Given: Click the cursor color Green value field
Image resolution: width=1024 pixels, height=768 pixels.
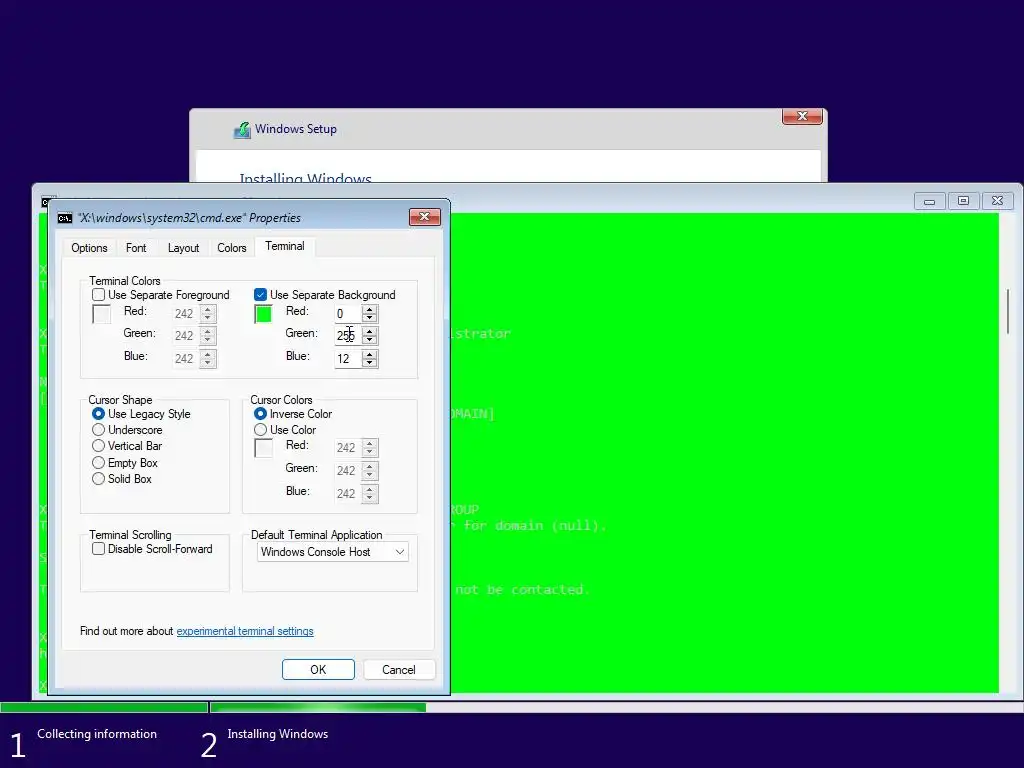Looking at the screenshot, I should (x=347, y=471).
